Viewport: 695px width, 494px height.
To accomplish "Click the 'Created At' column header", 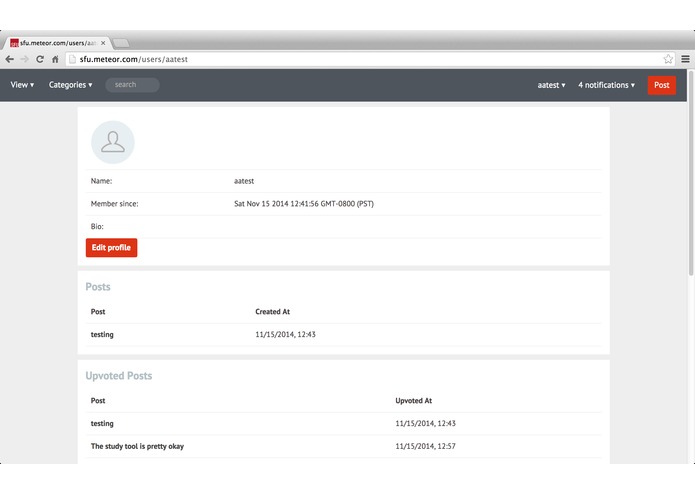I will pos(272,311).
